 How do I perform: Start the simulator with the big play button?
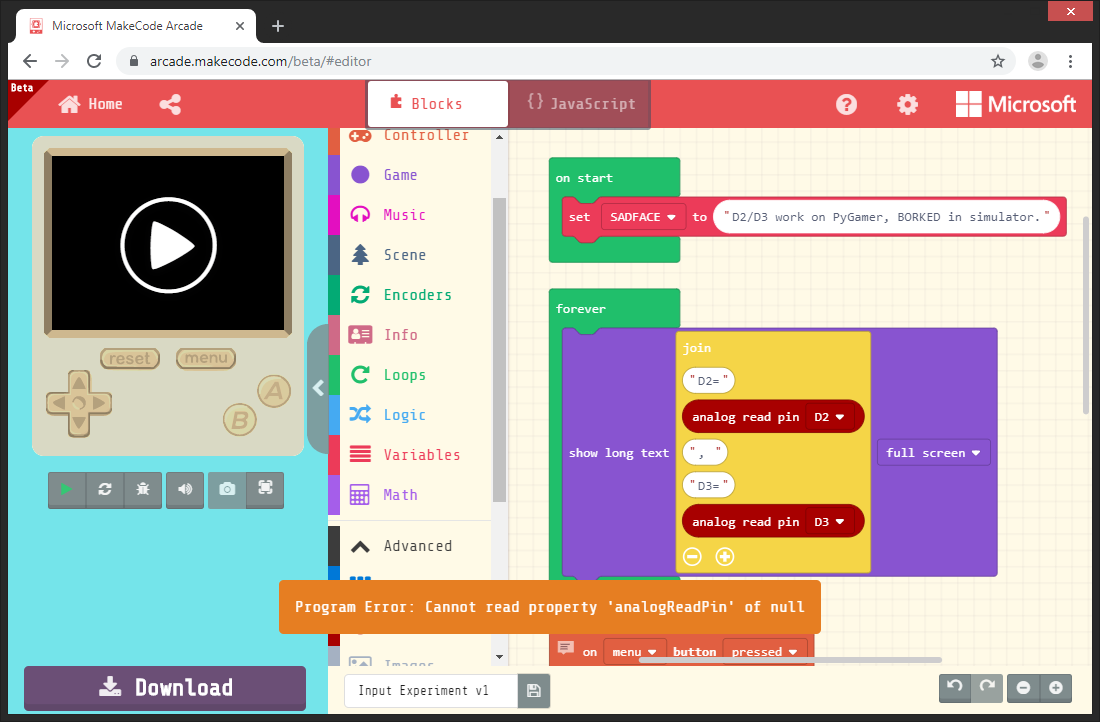point(168,245)
